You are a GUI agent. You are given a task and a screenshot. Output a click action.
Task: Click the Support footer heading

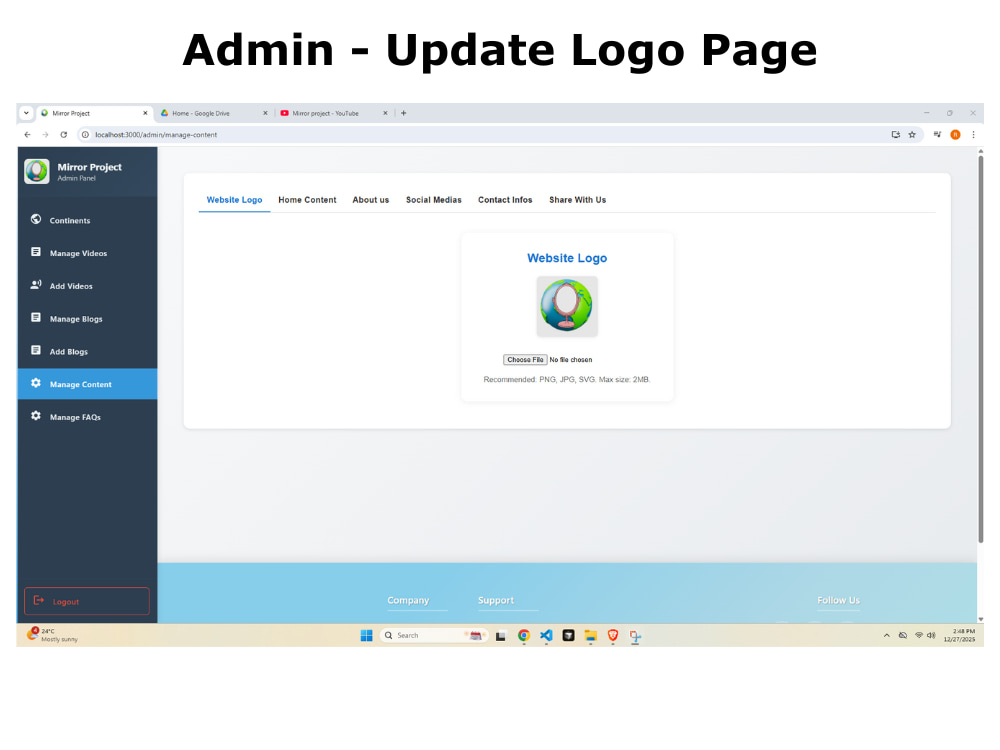pos(496,600)
